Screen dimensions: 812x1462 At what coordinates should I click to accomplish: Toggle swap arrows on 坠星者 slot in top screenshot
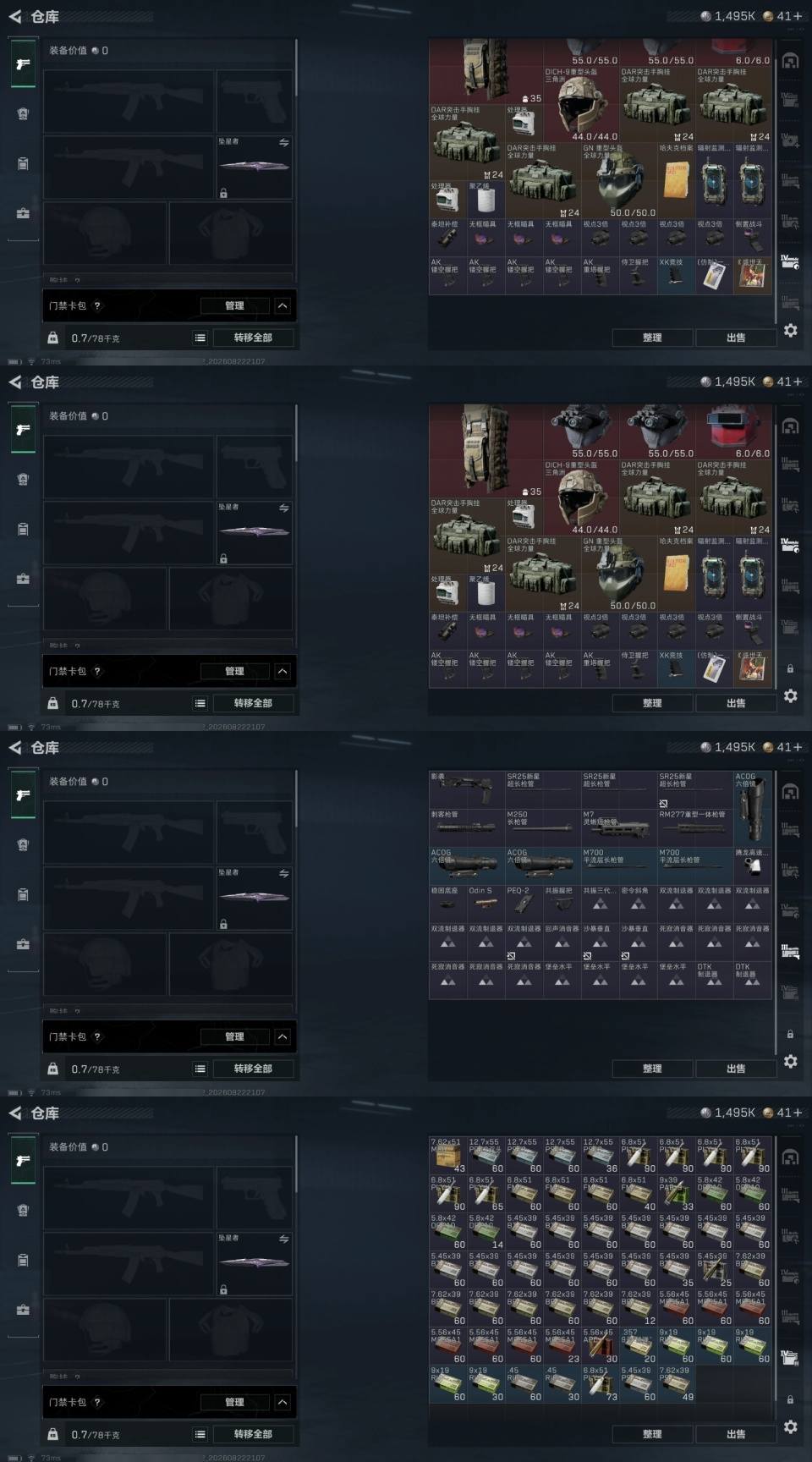click(x=284, y=142)
